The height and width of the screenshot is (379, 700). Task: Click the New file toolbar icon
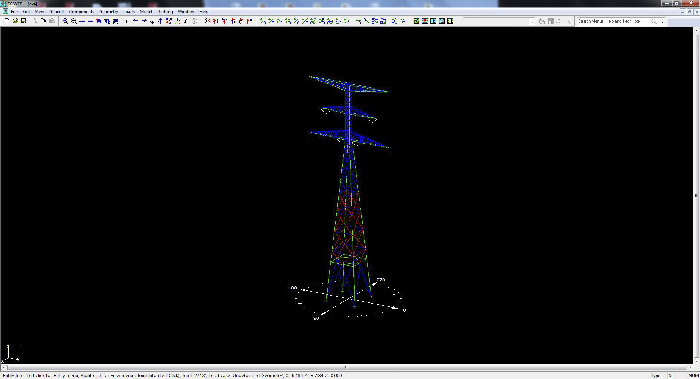pos(7,21)
